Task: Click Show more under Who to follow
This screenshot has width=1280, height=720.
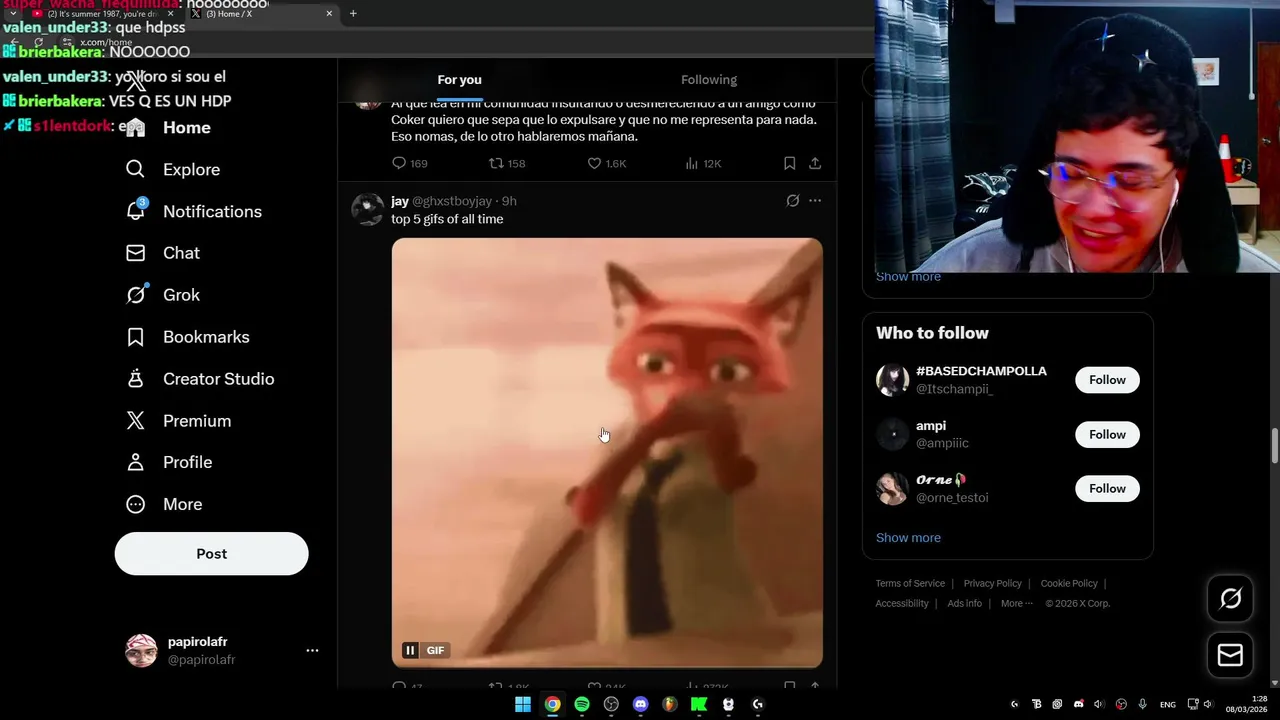Action: pyautogui.click(x=908, y=538)
